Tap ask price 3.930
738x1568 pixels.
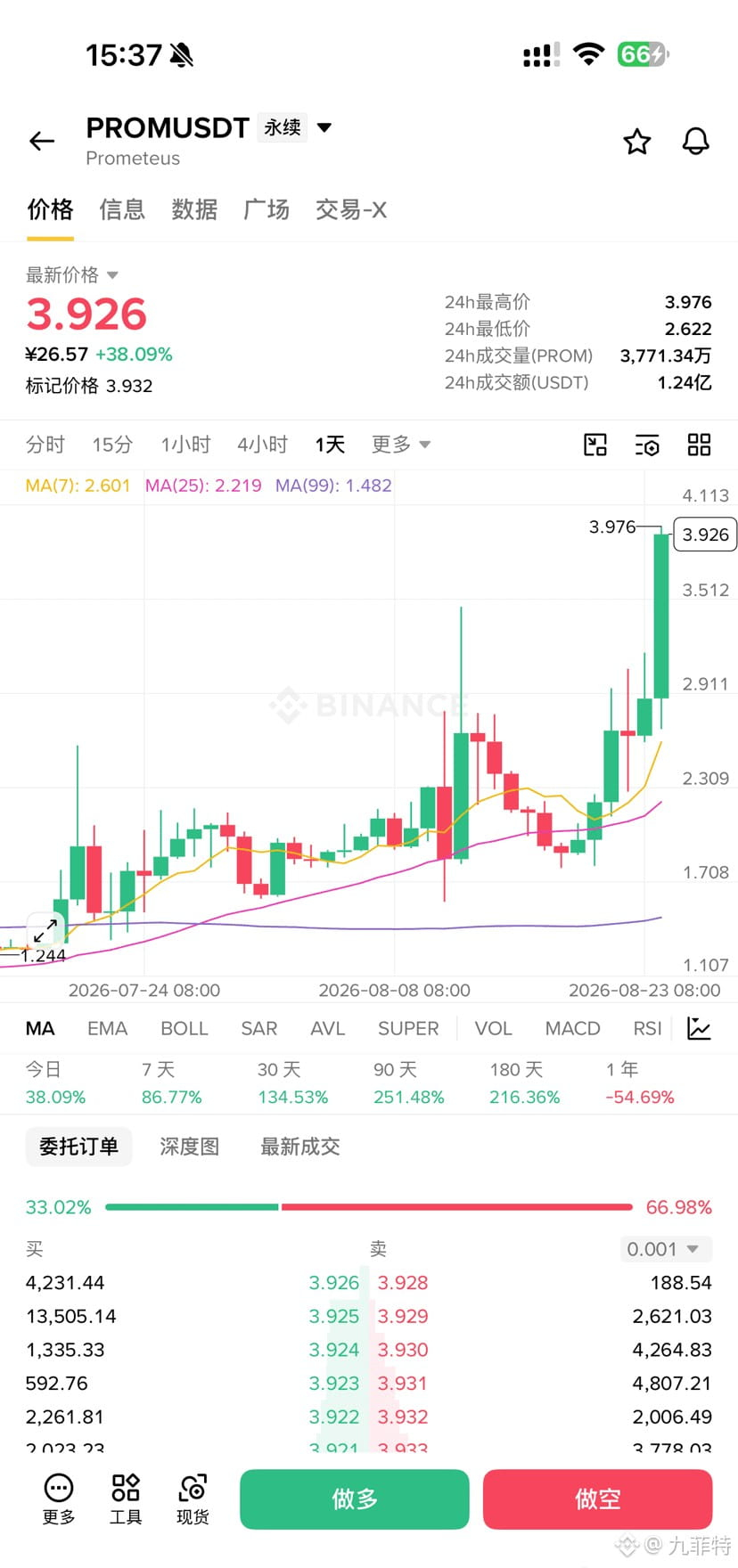403,1350
